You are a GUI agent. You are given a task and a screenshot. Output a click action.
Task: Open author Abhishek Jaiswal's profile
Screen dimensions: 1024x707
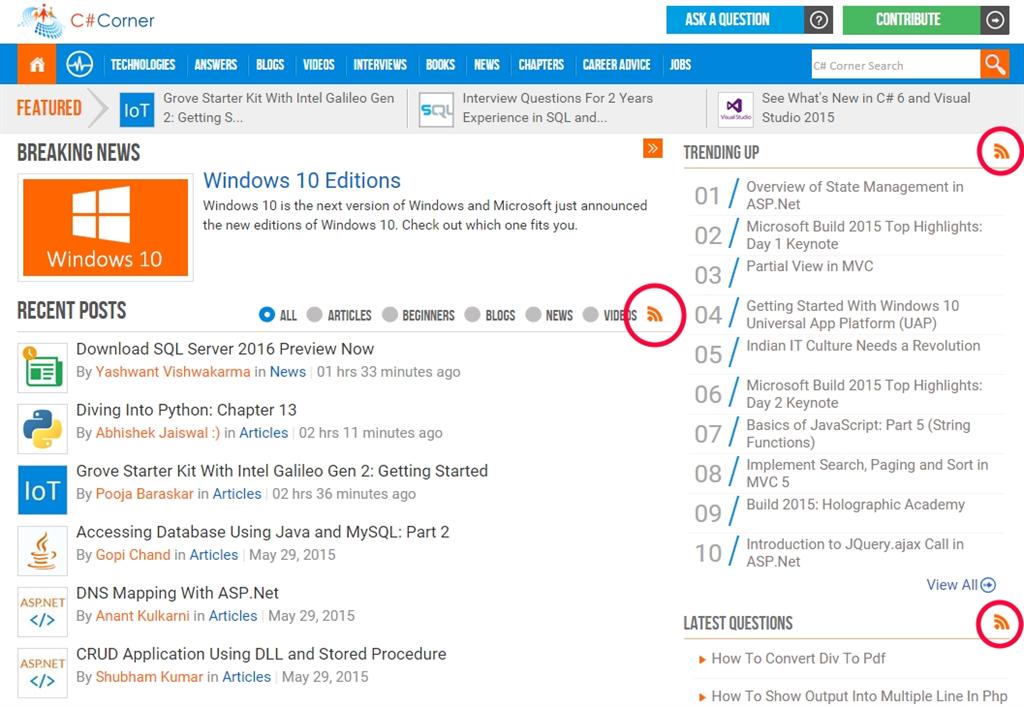[x=158, y=433]
